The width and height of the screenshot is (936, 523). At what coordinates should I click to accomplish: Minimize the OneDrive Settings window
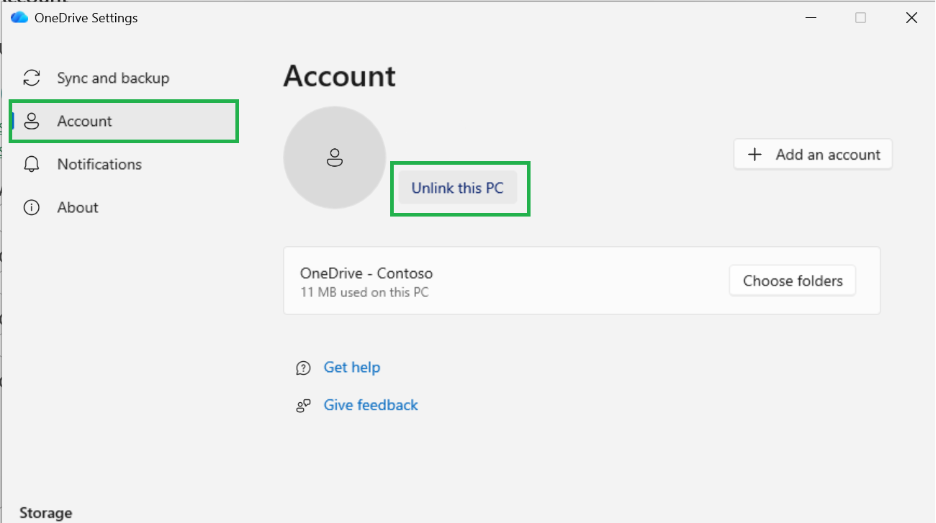point(811,18)
